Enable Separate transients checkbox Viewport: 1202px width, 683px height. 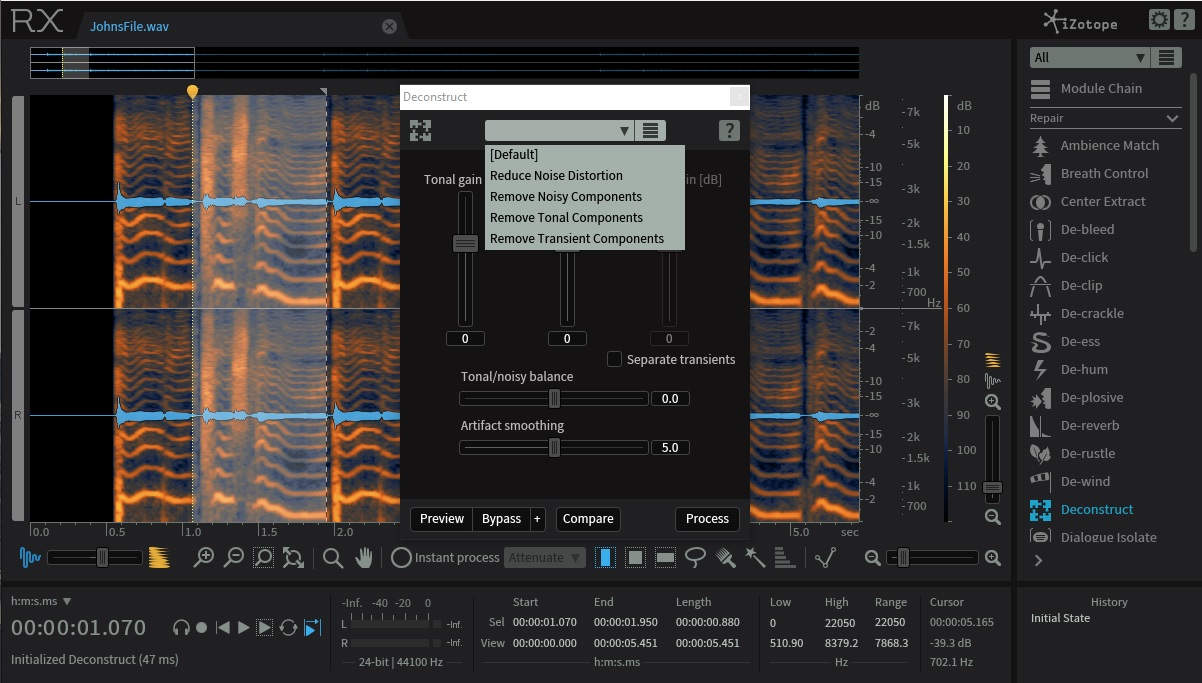pyautogui.click(x=615, y=359)
